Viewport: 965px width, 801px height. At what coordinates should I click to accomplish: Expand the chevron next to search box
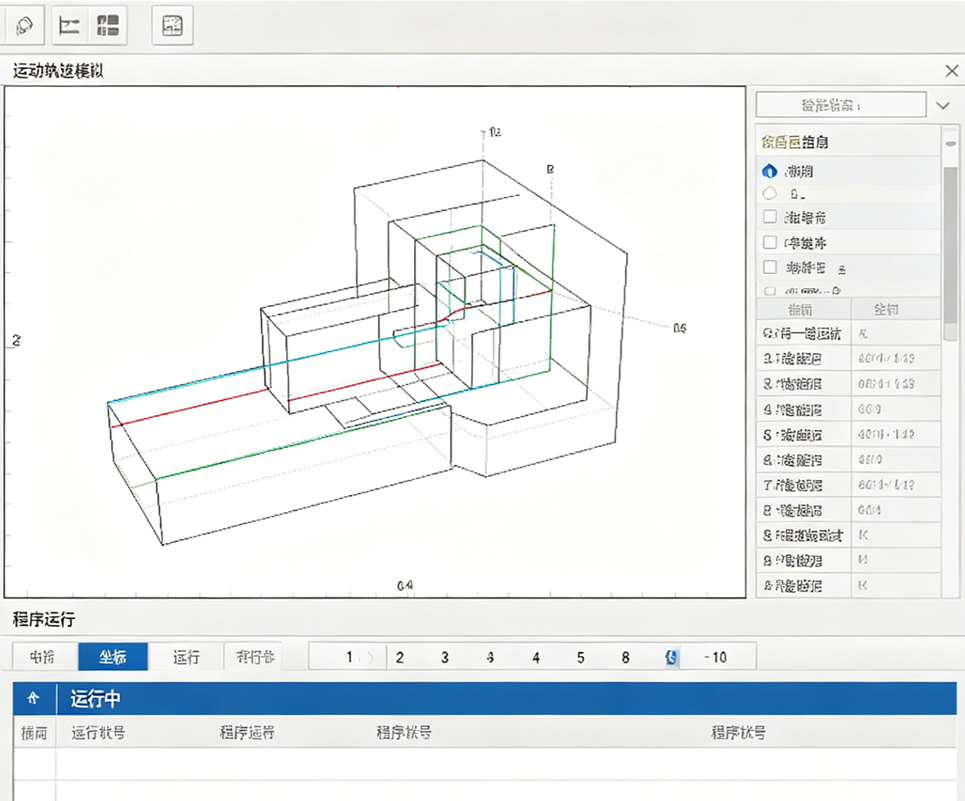click(942, 105)
